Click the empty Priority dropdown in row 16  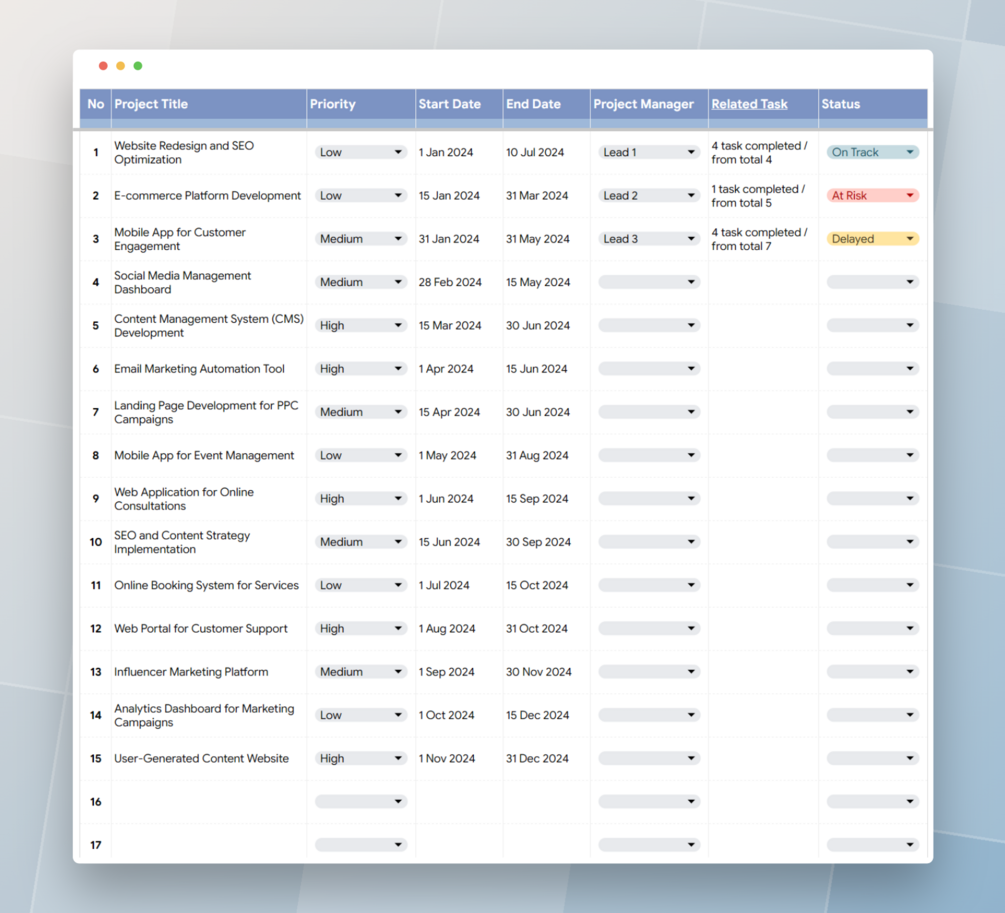coord(361,801)
